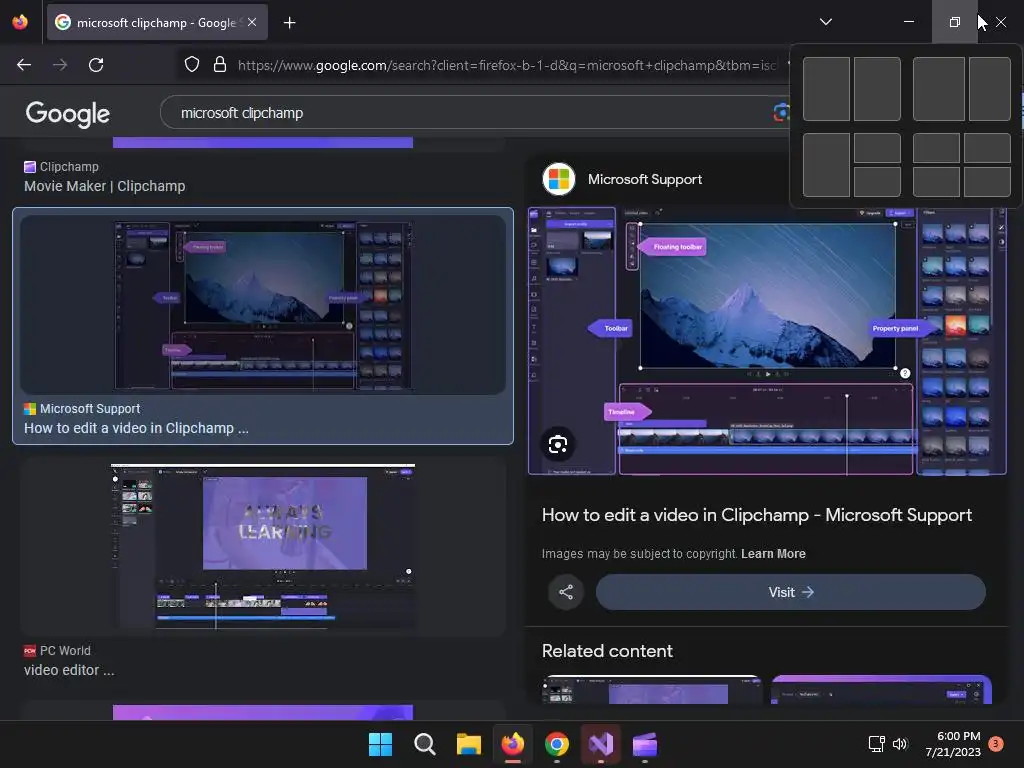Open How to edit a video in Clipchamp result link

coord(136,428)
